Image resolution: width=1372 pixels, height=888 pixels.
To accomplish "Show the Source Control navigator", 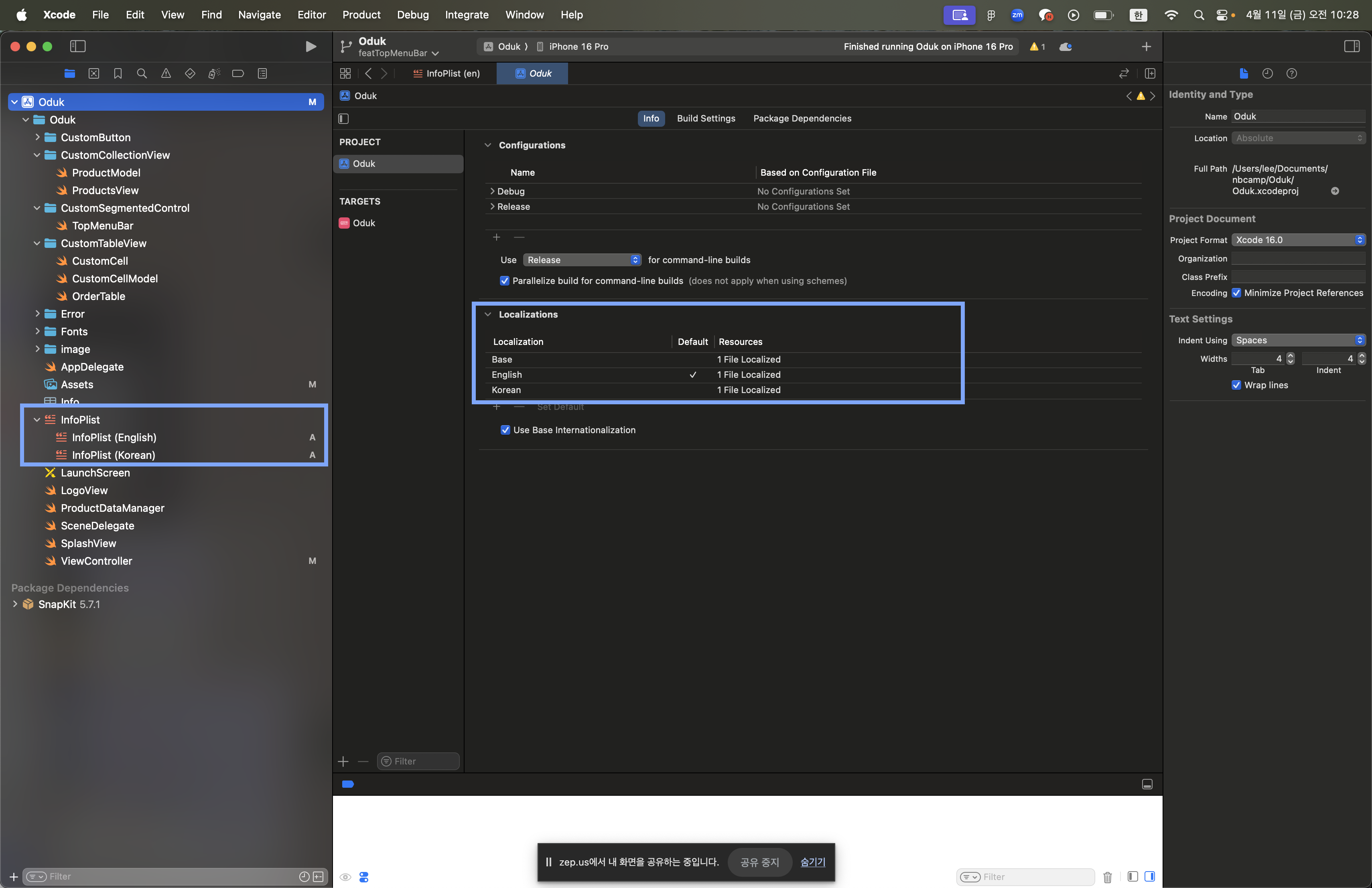I will (94, 74).
